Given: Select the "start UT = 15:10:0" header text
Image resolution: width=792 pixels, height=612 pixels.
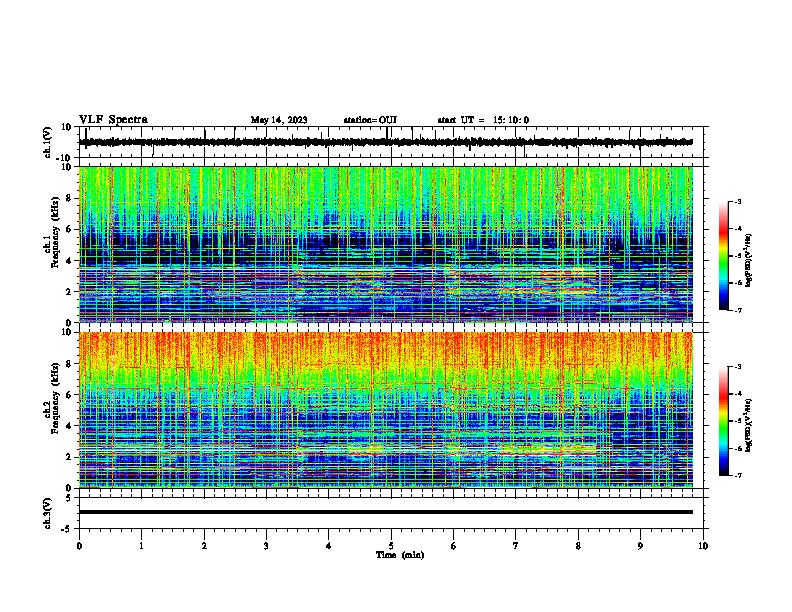Looking at the screenshot, I should (x=483, y=120).
